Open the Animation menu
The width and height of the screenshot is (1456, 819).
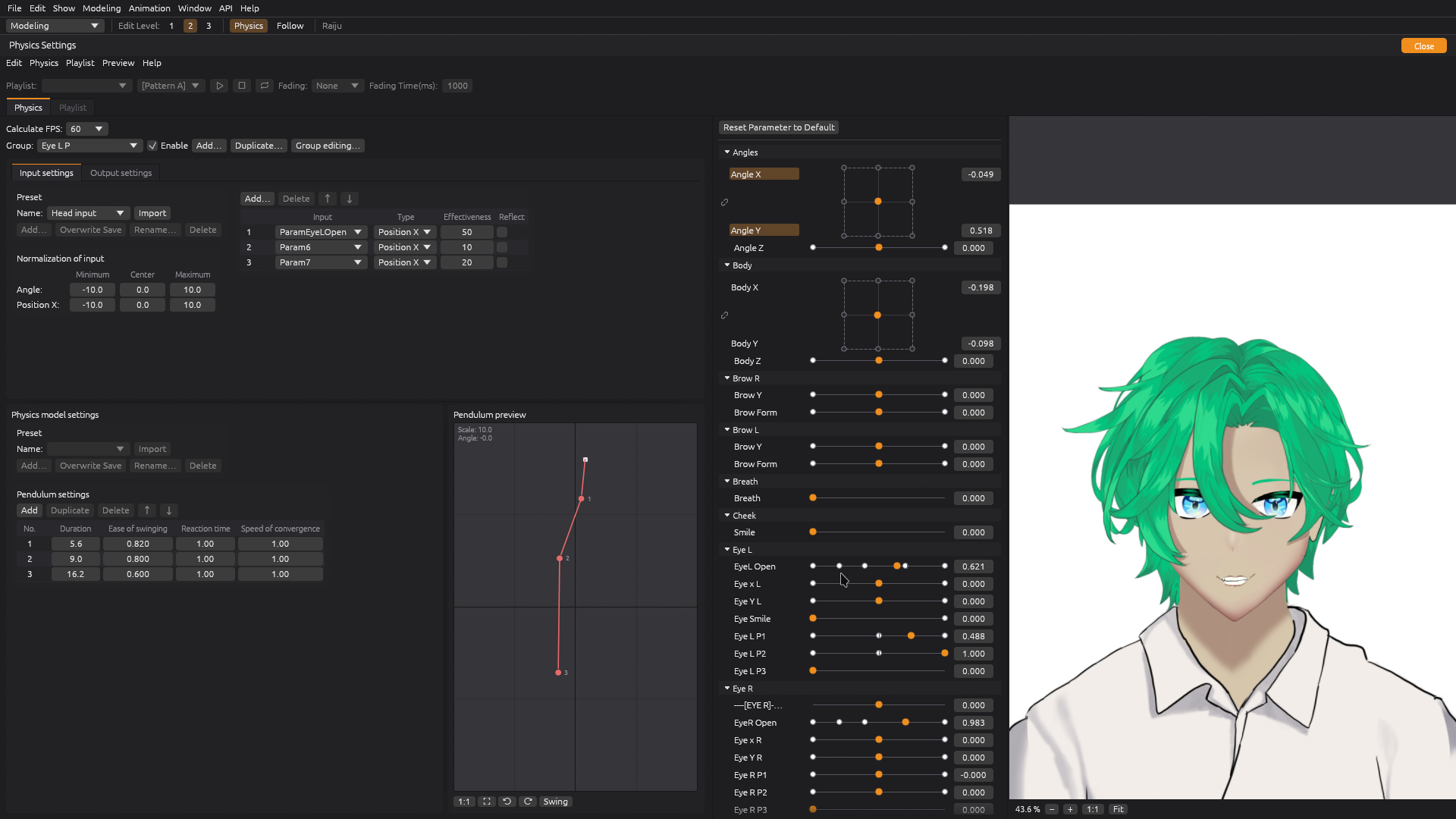(149, 8)
